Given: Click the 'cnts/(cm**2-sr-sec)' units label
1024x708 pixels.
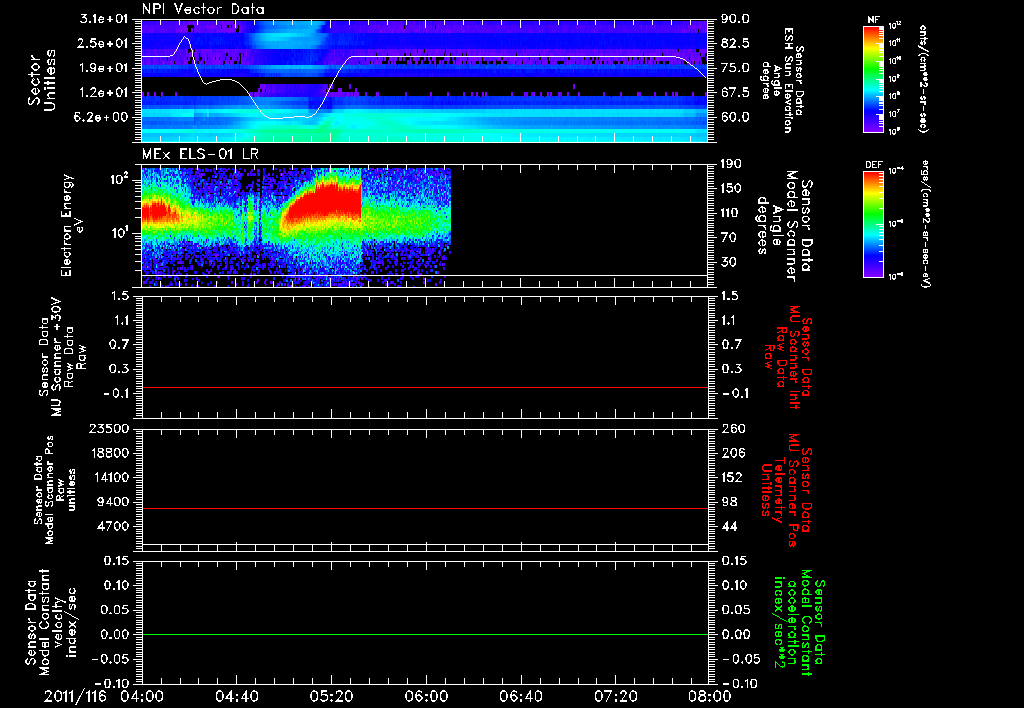Looking at the screenshot, I should [923, 79].
